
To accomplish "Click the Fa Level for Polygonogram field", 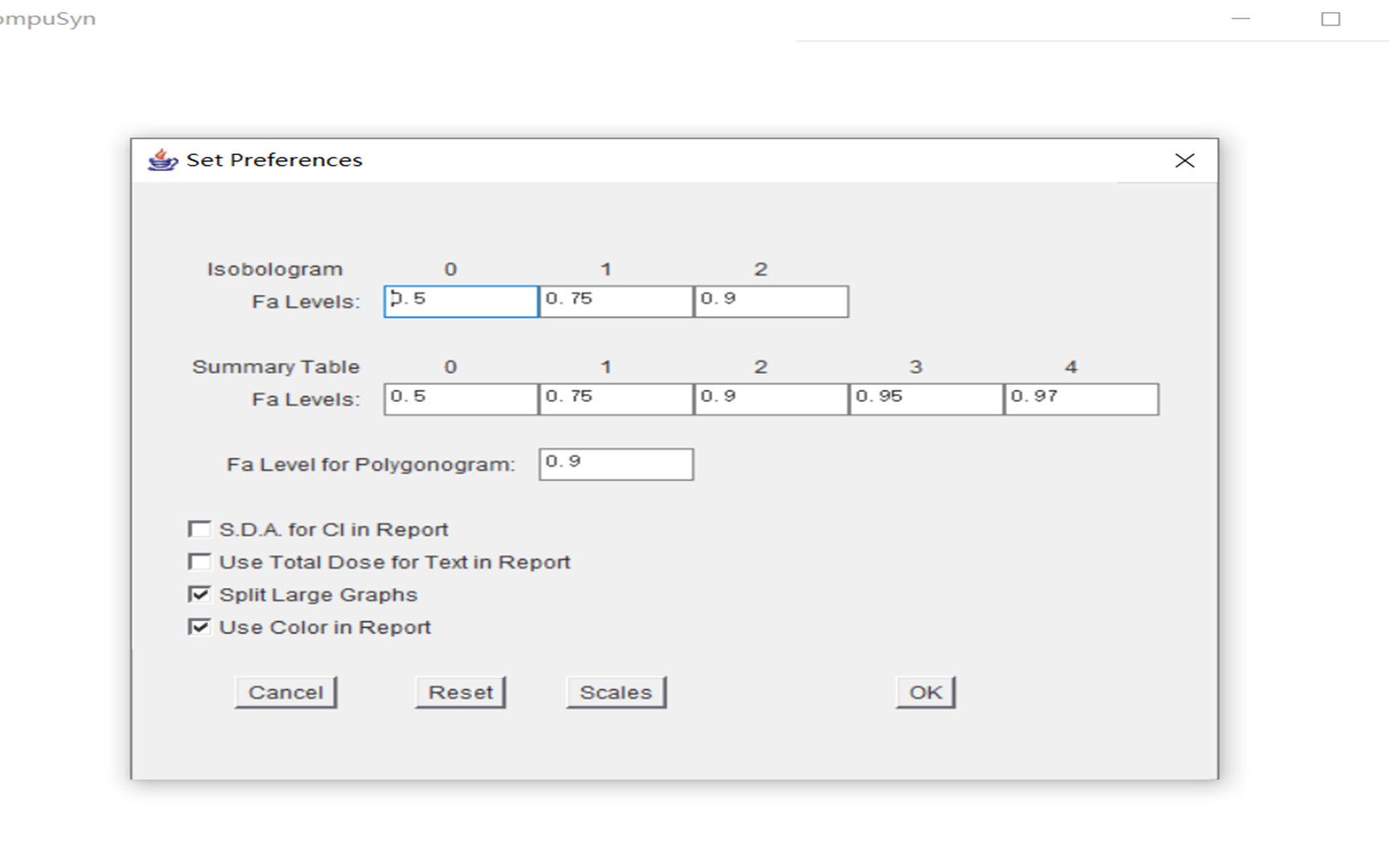I will click(x=616, y=464).
